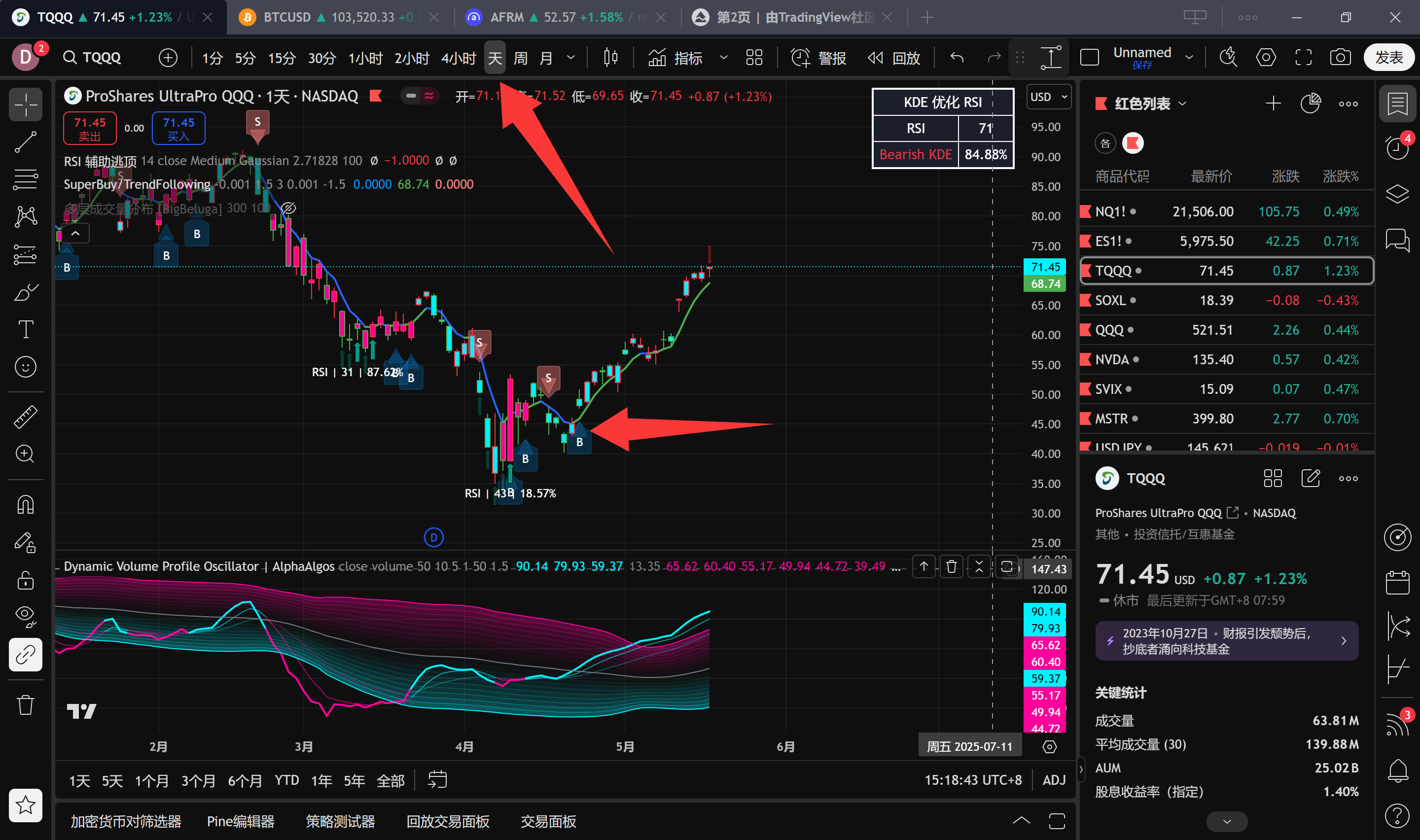Image resolution: width=1420 pixels, height=840 pixels.
Task: Expand indicators favorites dropdown arrow
Action: tap(723, 58)
